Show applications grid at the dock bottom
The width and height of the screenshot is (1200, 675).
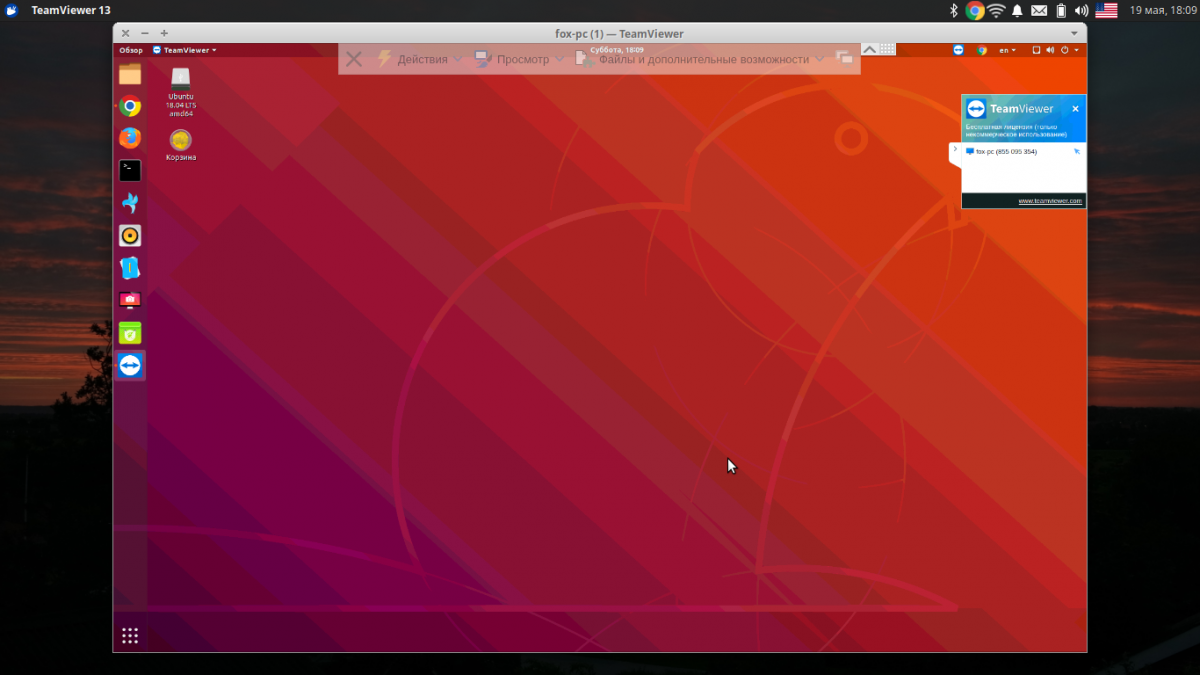click(130, 635)
